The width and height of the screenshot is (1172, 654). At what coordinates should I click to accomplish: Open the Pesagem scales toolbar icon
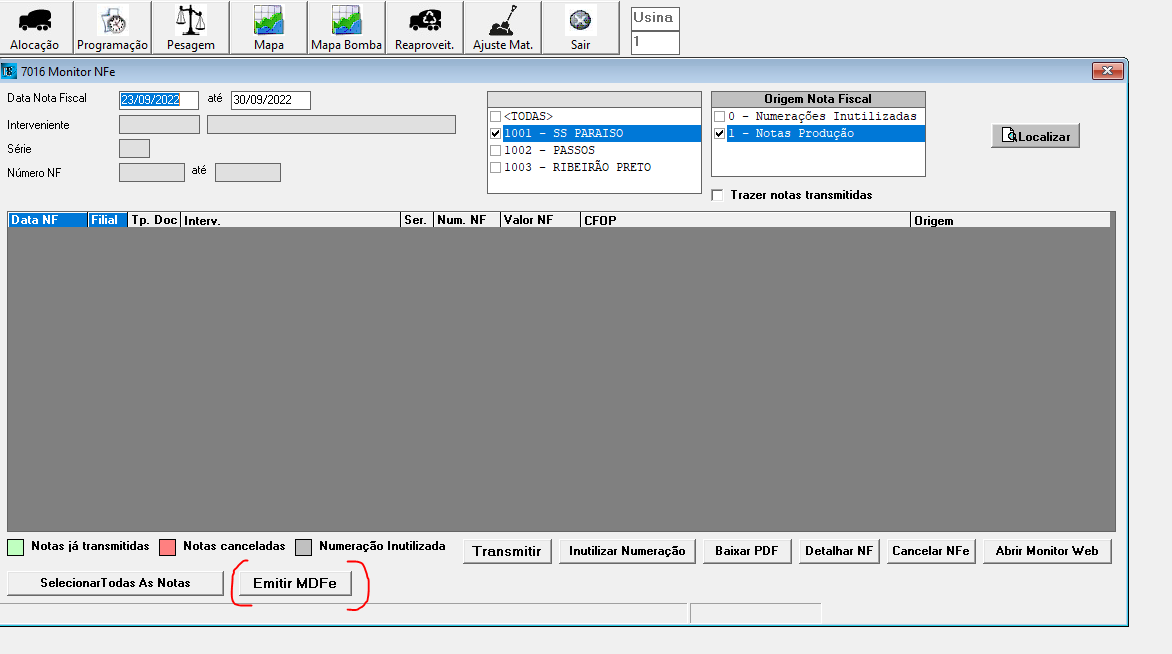click(x=191, y=27)
